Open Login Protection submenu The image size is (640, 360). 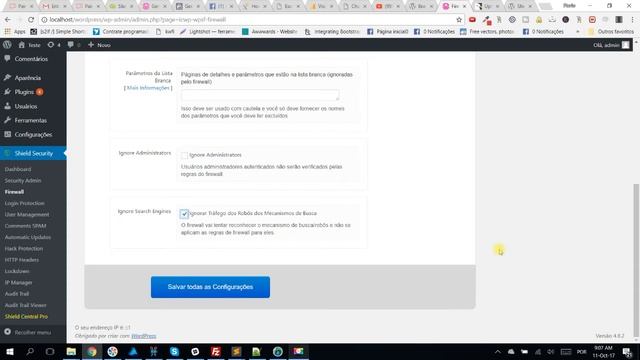pos(24,203)
